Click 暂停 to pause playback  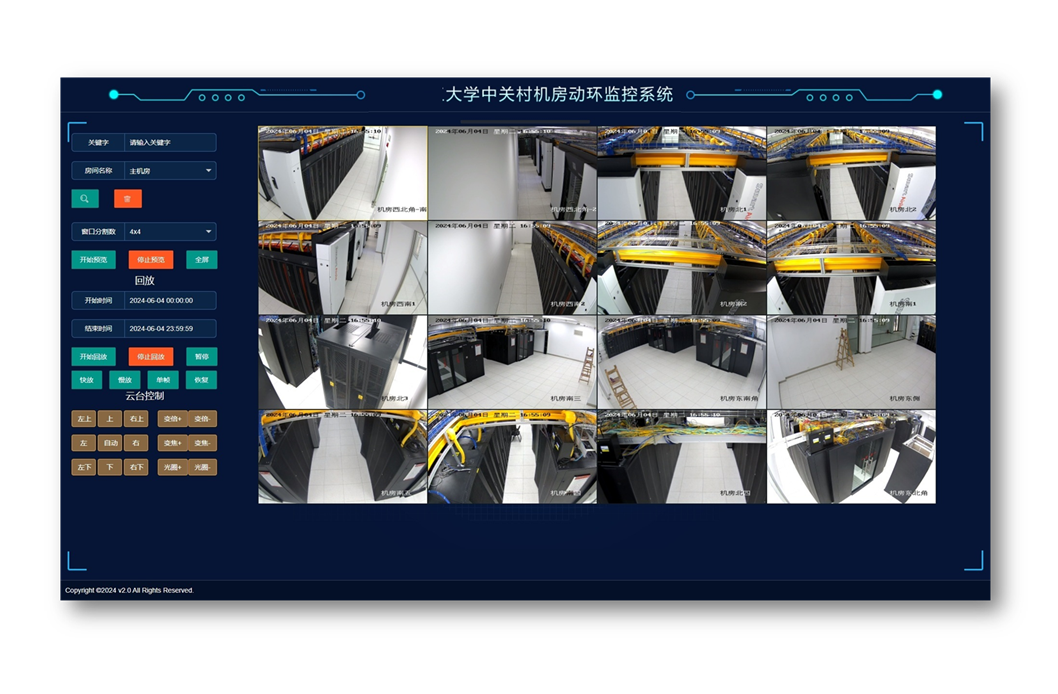[201, 356]
